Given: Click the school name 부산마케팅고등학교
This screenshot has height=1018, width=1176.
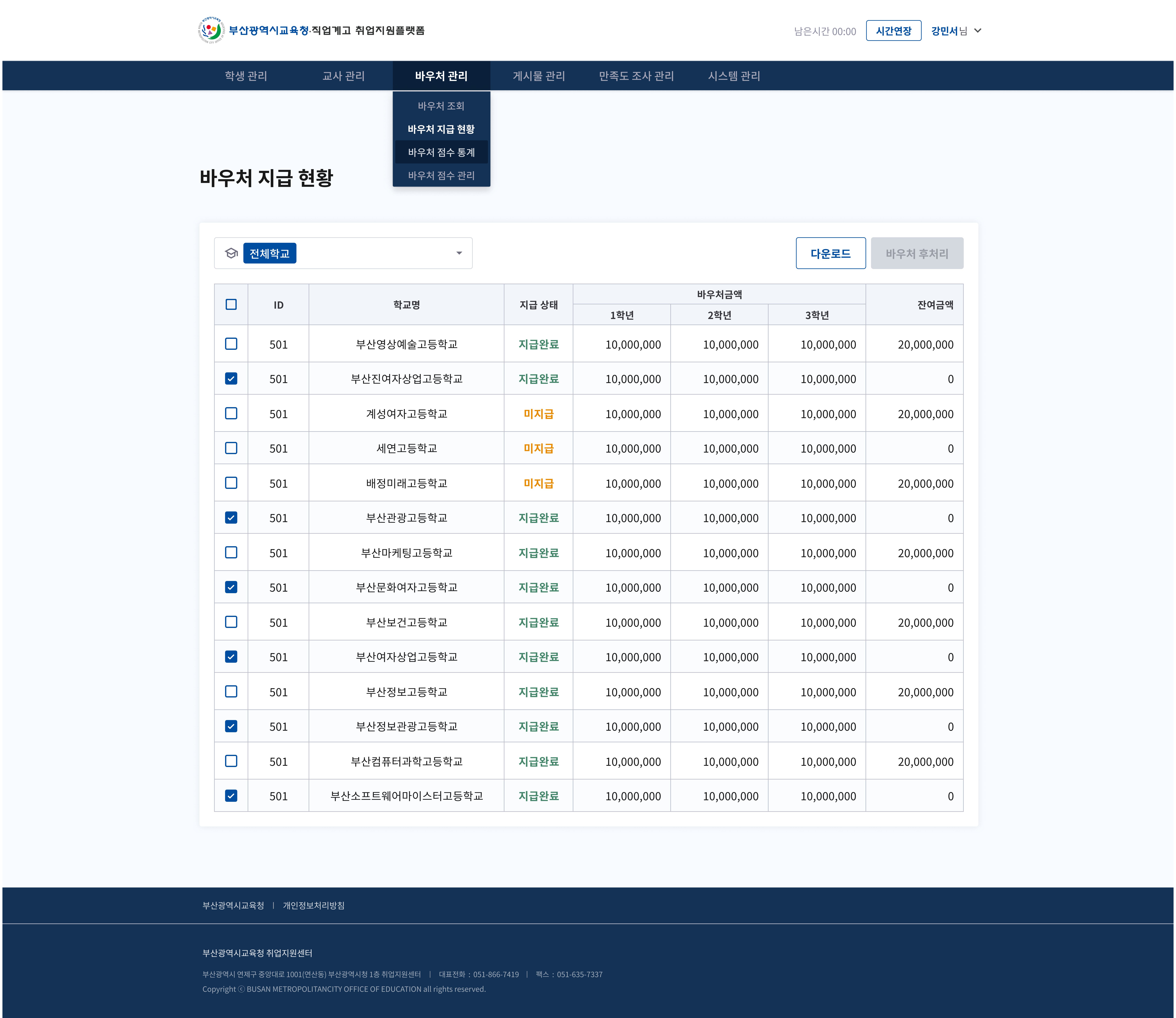Looking at the screenshot, I should [407, 553].
